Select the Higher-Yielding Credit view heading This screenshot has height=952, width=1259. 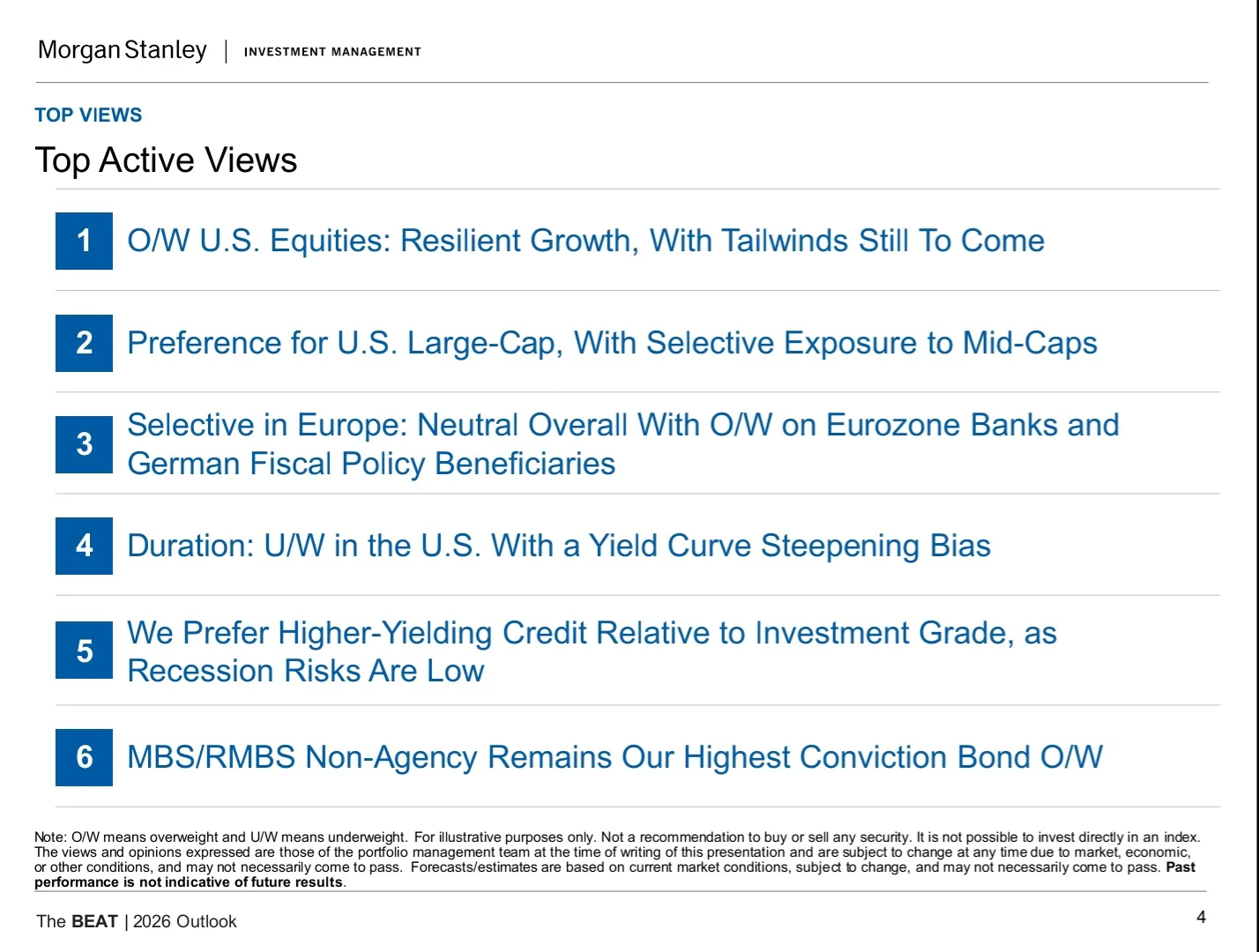pyautogui.click(x=592, y=651)
